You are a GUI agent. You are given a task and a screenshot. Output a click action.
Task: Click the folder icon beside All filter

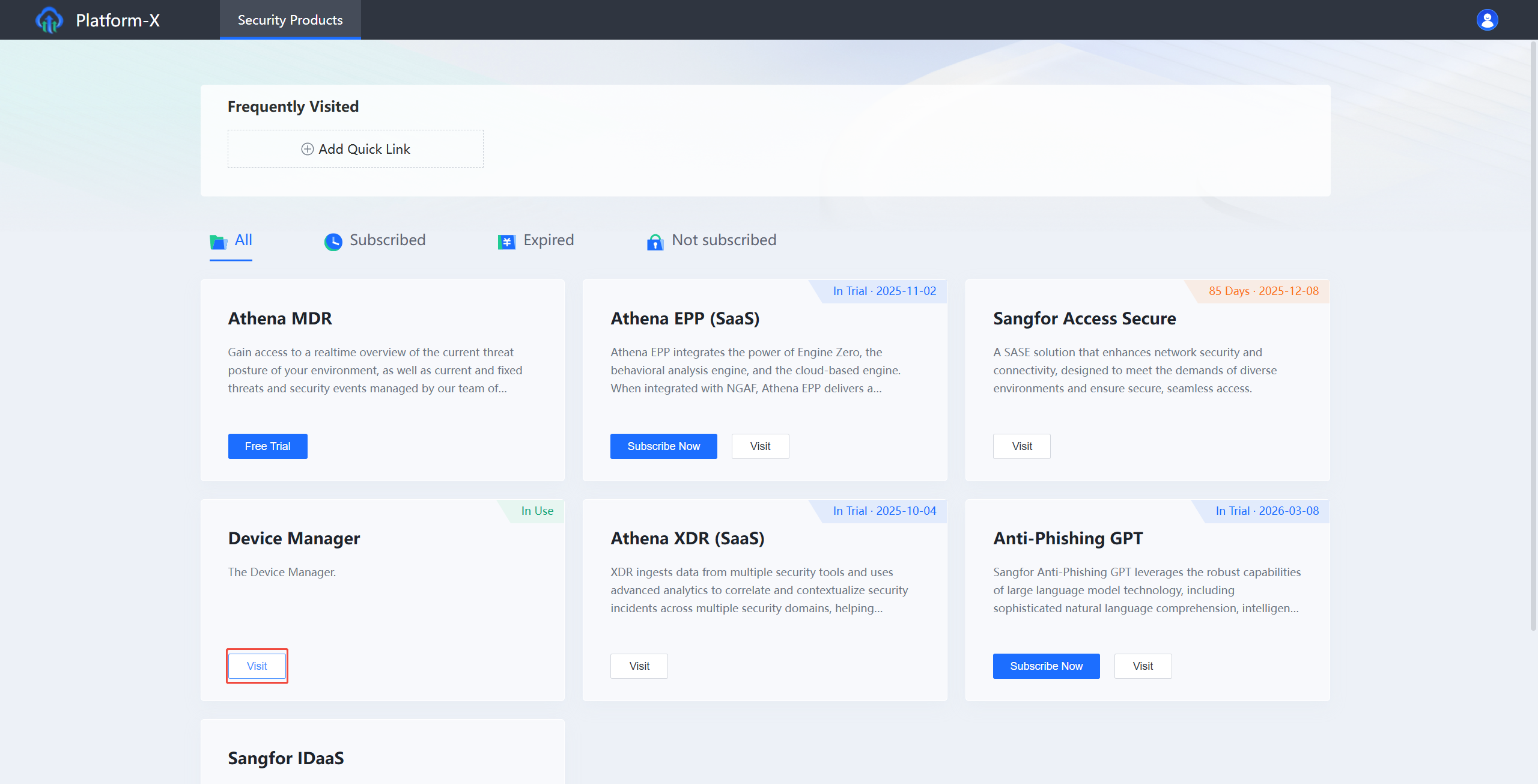click(219, 241)
